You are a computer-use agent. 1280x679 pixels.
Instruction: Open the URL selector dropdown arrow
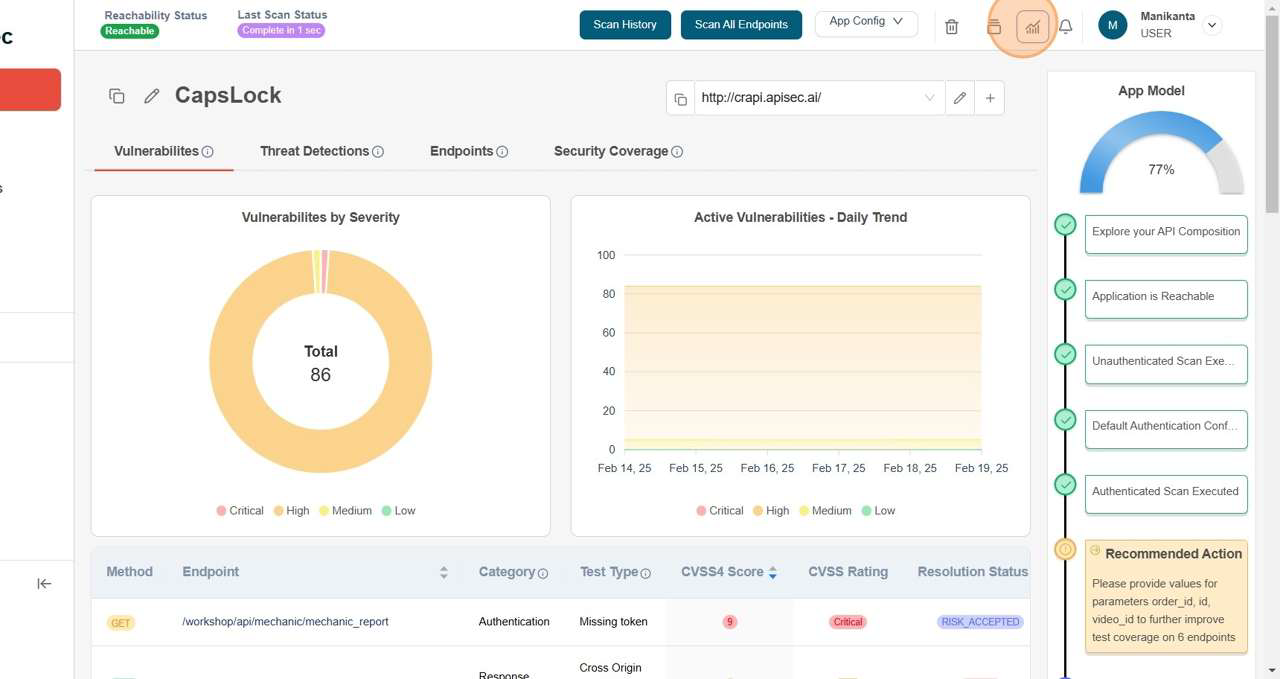click(x=929, y=97)
